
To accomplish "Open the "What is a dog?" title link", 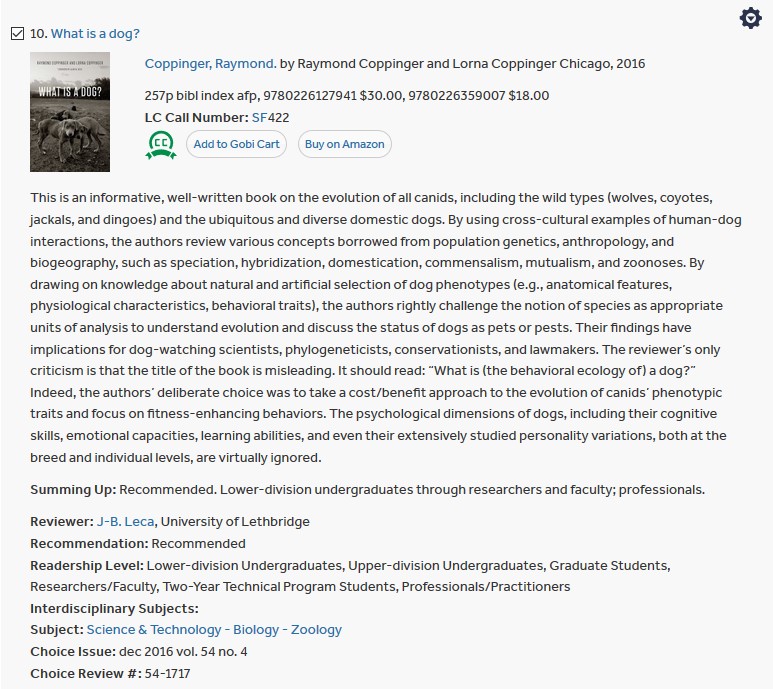I will (95, 34).
